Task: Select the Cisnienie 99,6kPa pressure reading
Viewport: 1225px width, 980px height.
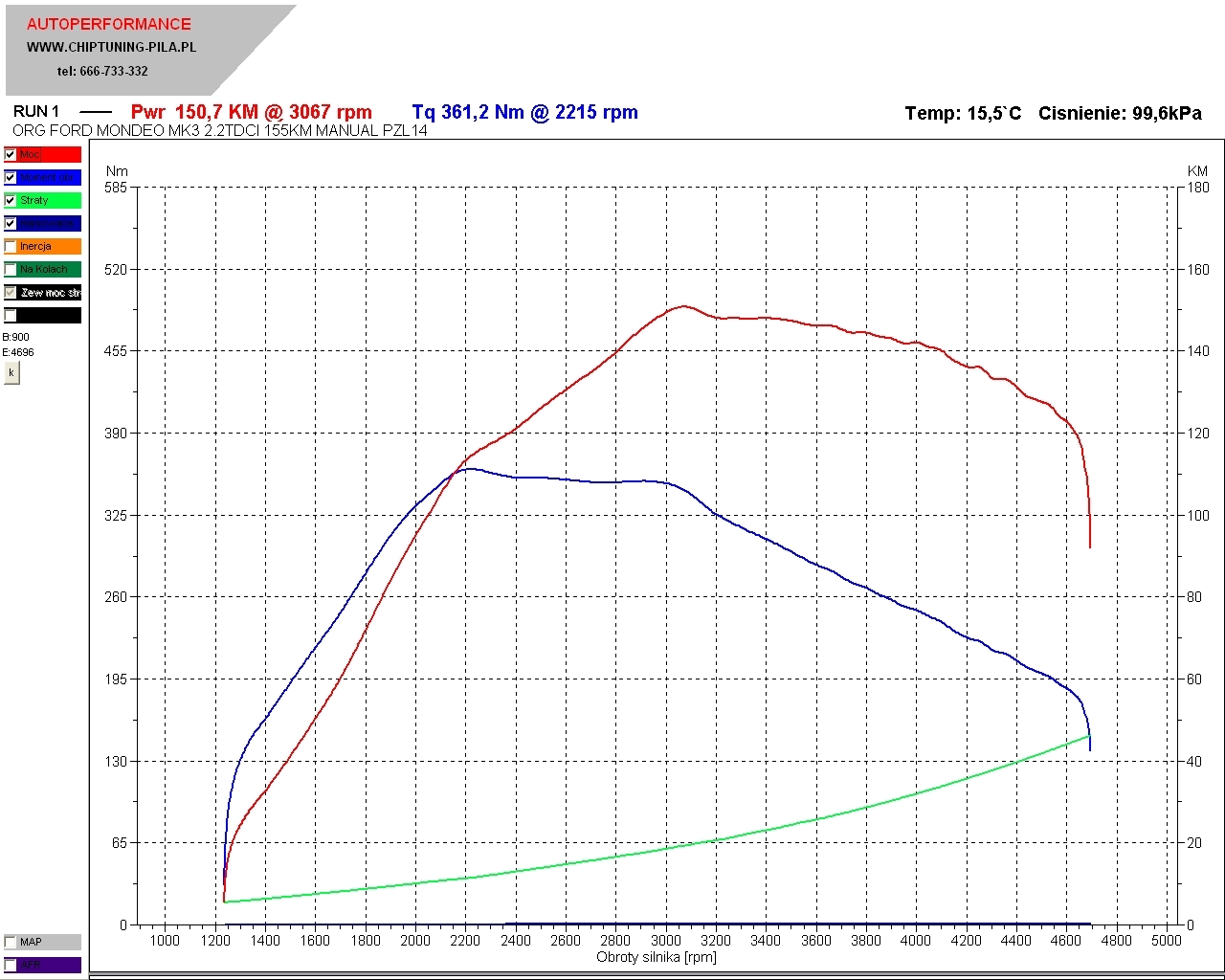Action: point(1120,114)
